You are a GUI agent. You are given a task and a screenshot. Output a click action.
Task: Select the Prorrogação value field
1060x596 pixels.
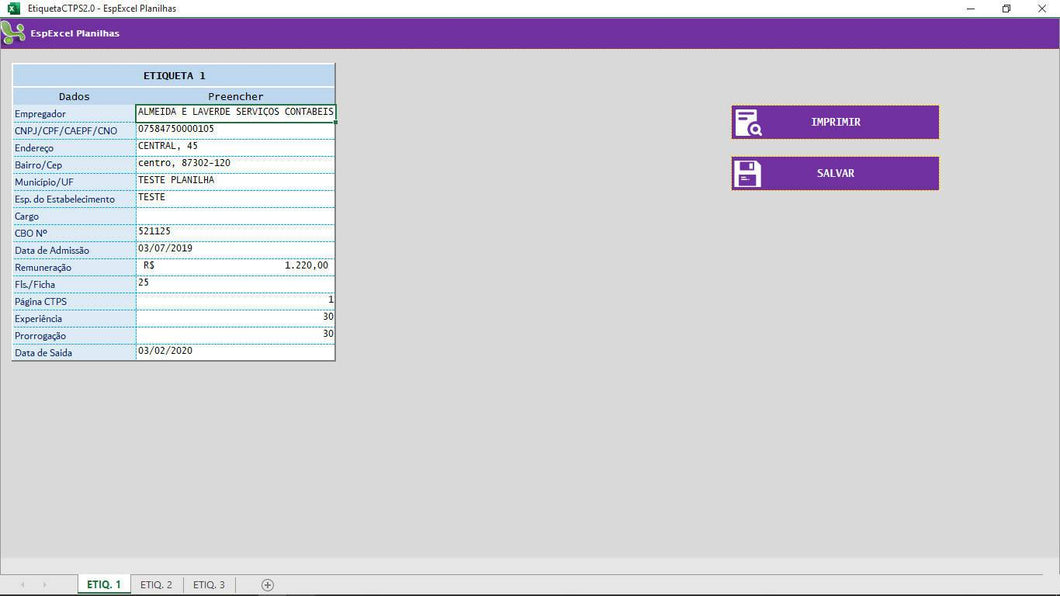click(x=235, y=335)
